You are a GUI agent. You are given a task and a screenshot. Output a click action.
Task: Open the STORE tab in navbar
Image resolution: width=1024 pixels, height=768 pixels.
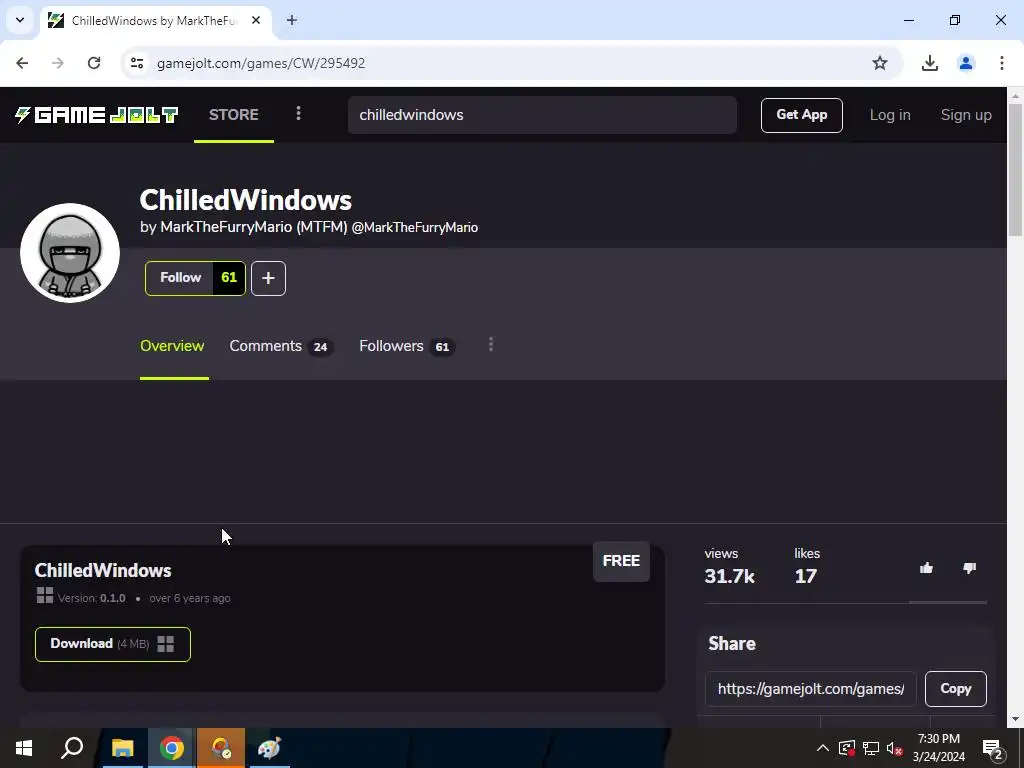click(x=234, y=115)
